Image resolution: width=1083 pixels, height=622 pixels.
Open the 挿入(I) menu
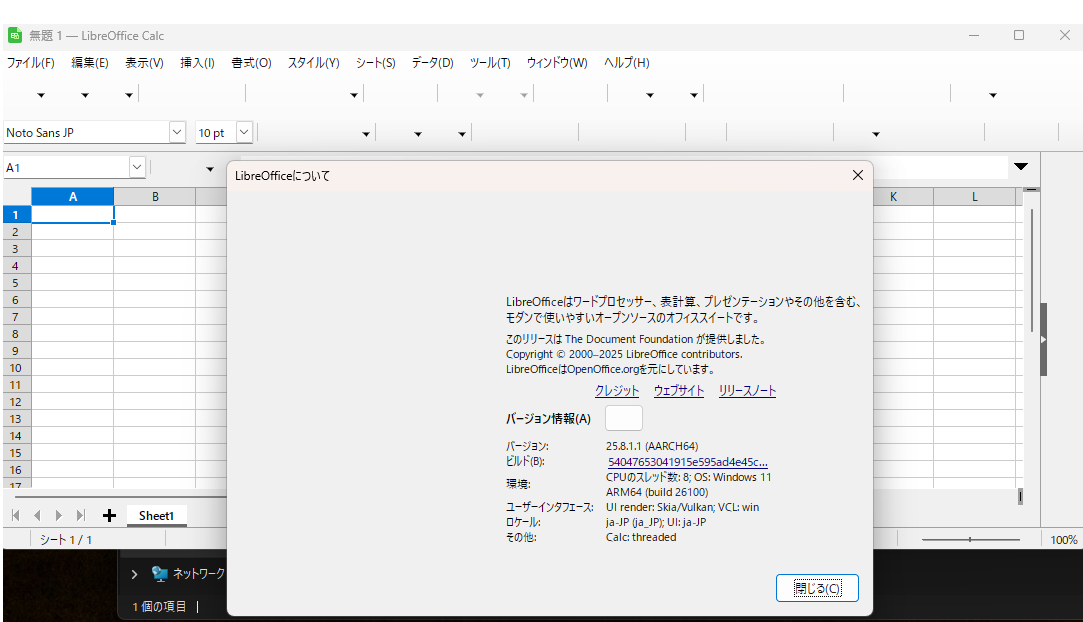[x=198, y=63]
